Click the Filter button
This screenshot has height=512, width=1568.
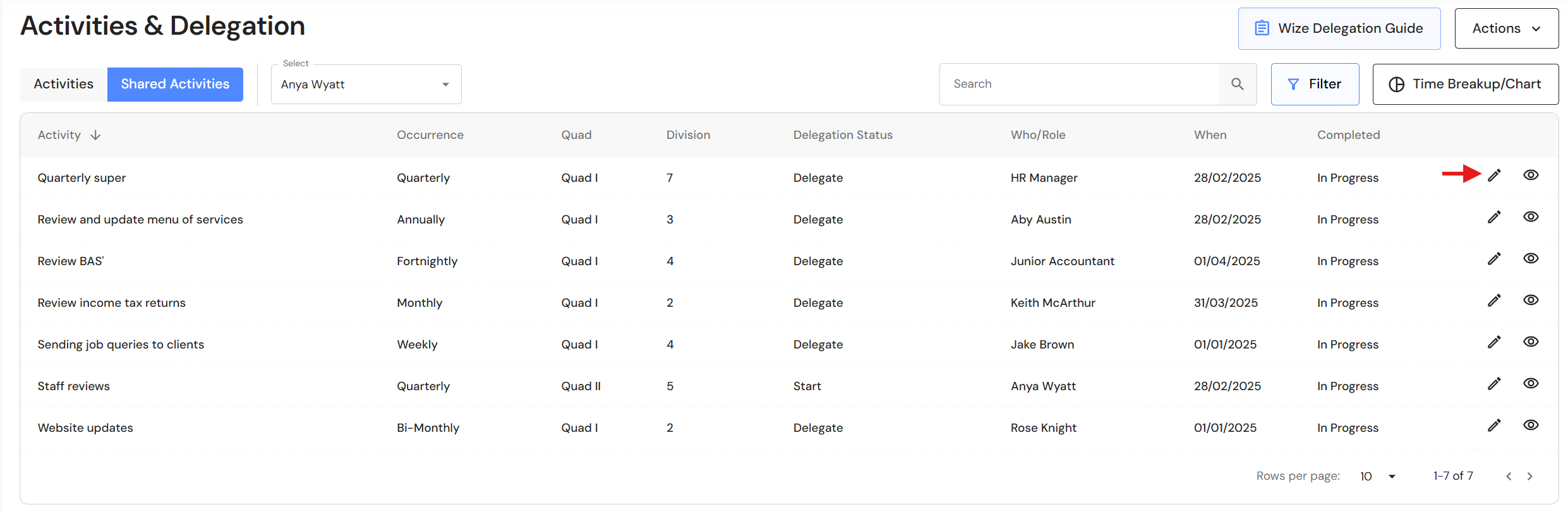(1315, 85)
